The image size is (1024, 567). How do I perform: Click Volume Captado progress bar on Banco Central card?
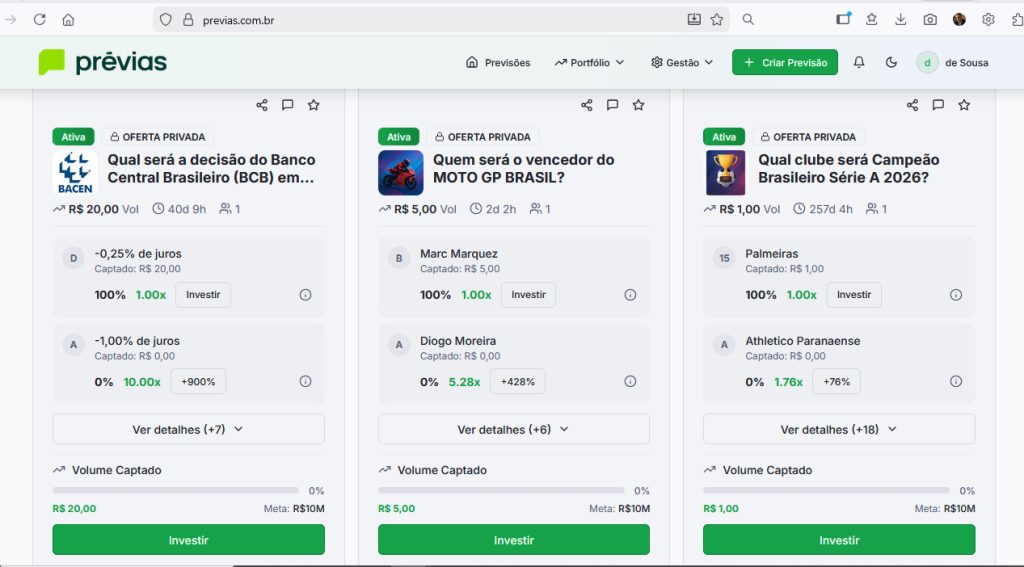pos(175,491)
